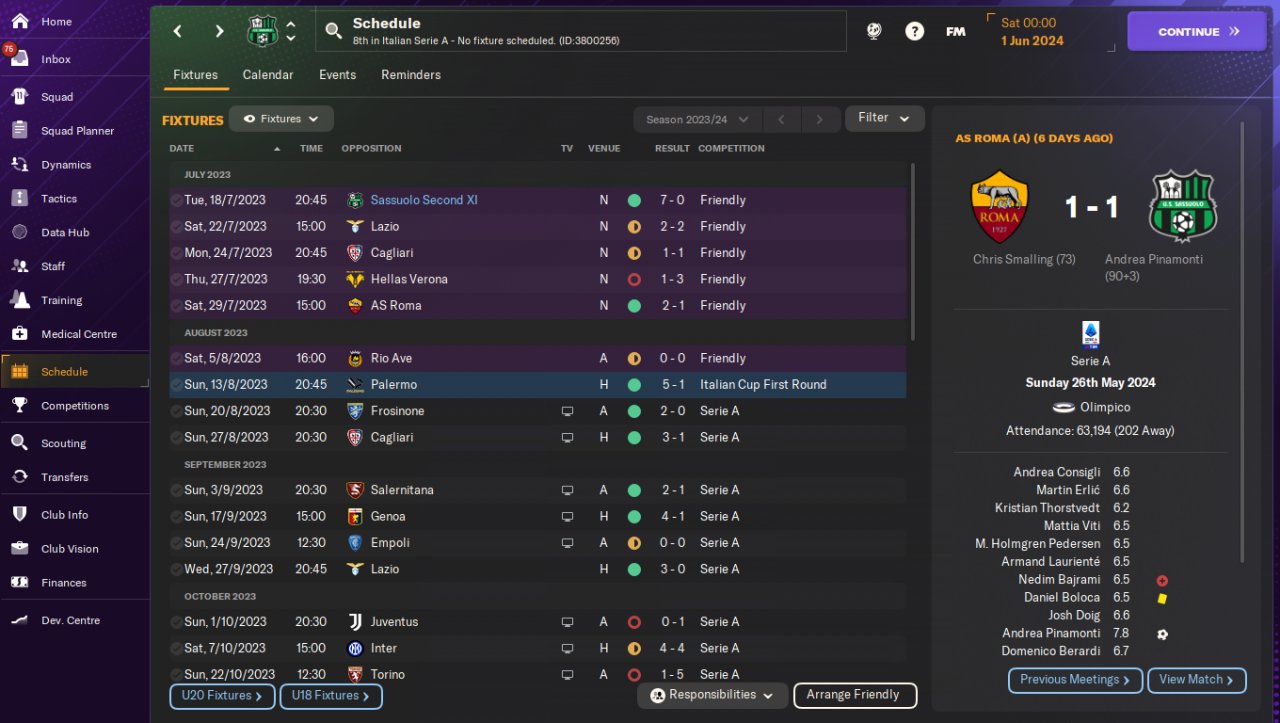Viewport: 1280px width, 723px height.
Task: Click the fixtures list vertical scrollbar
Action: click(912, 252)
